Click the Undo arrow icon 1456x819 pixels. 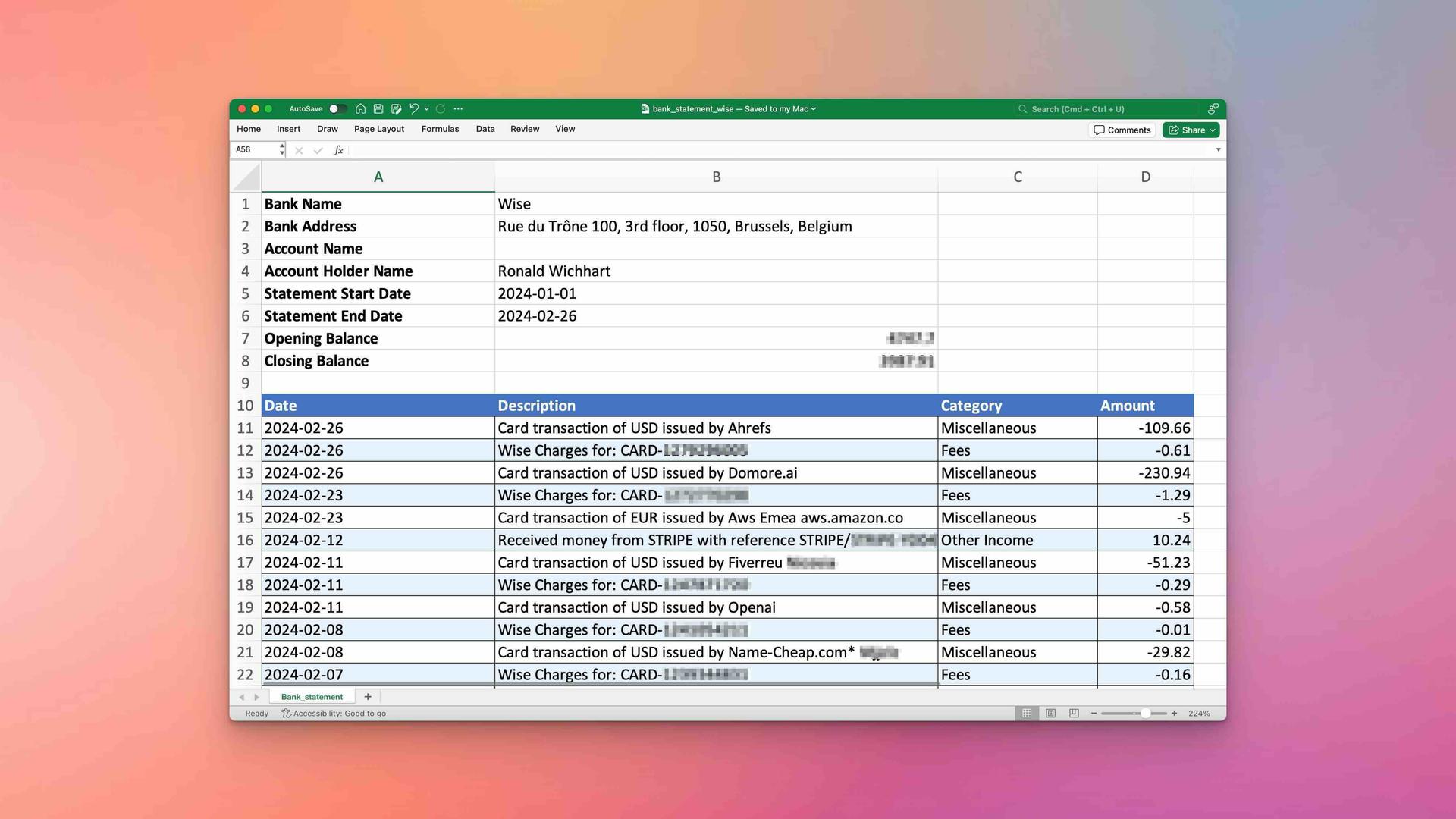pos(414,109)
